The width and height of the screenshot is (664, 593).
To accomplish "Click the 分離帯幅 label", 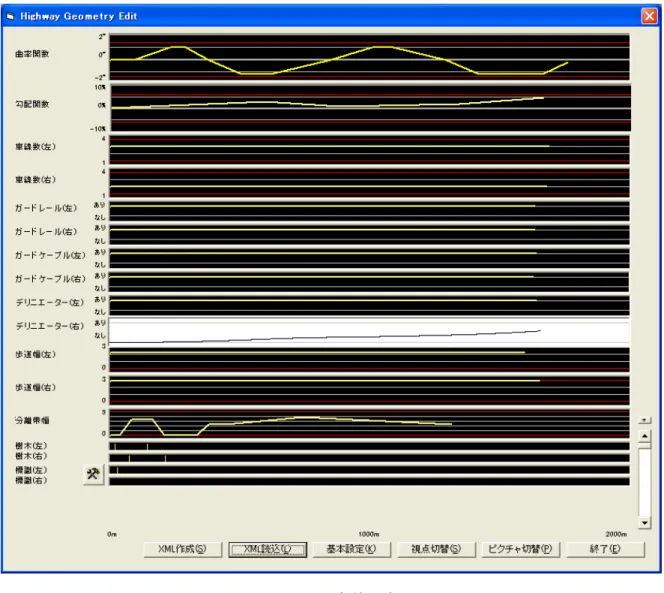I will pyautogui.click(x=32, y=420).
